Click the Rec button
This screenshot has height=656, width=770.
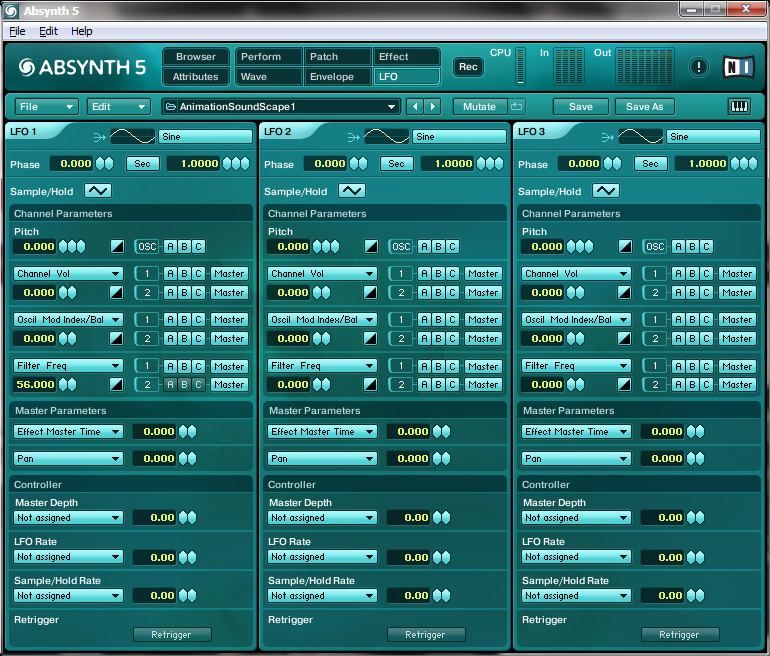tap(468, 67)
